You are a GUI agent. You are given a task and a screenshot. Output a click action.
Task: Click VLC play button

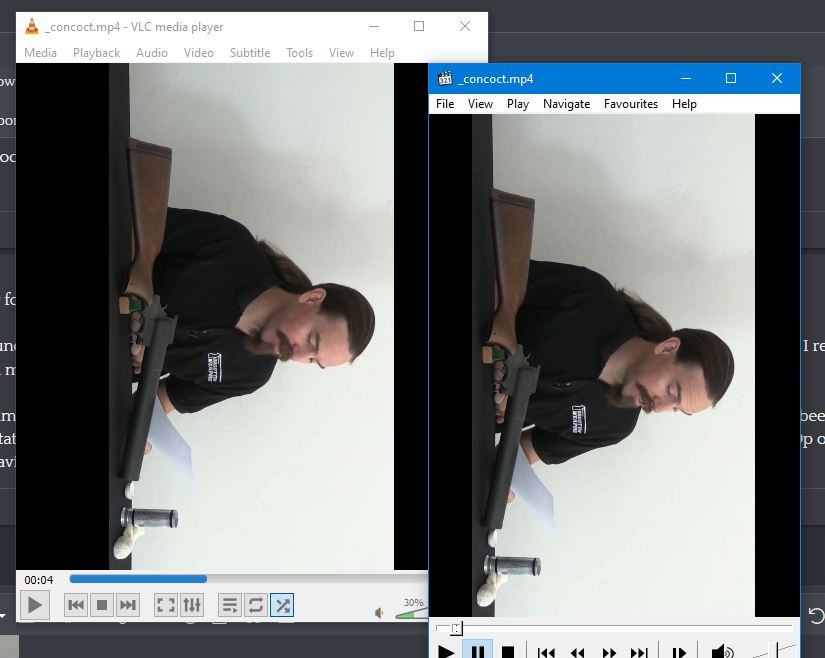tap(35, 605)
